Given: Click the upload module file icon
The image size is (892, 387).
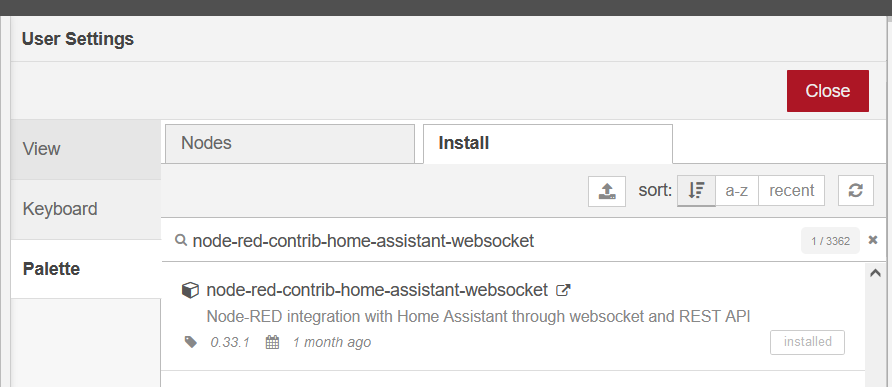Looking at the screenshot, I should click(x=607, y=191).
